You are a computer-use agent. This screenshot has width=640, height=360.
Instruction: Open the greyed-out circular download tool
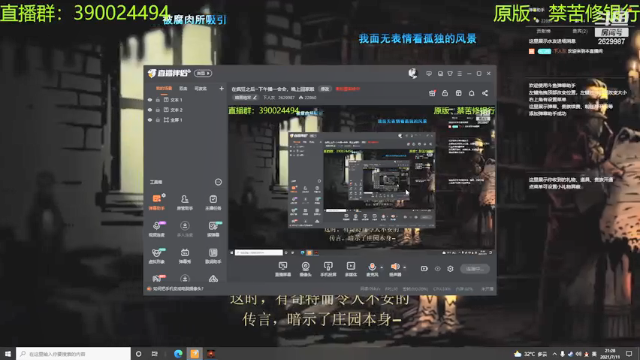click(x=184, y=229)
